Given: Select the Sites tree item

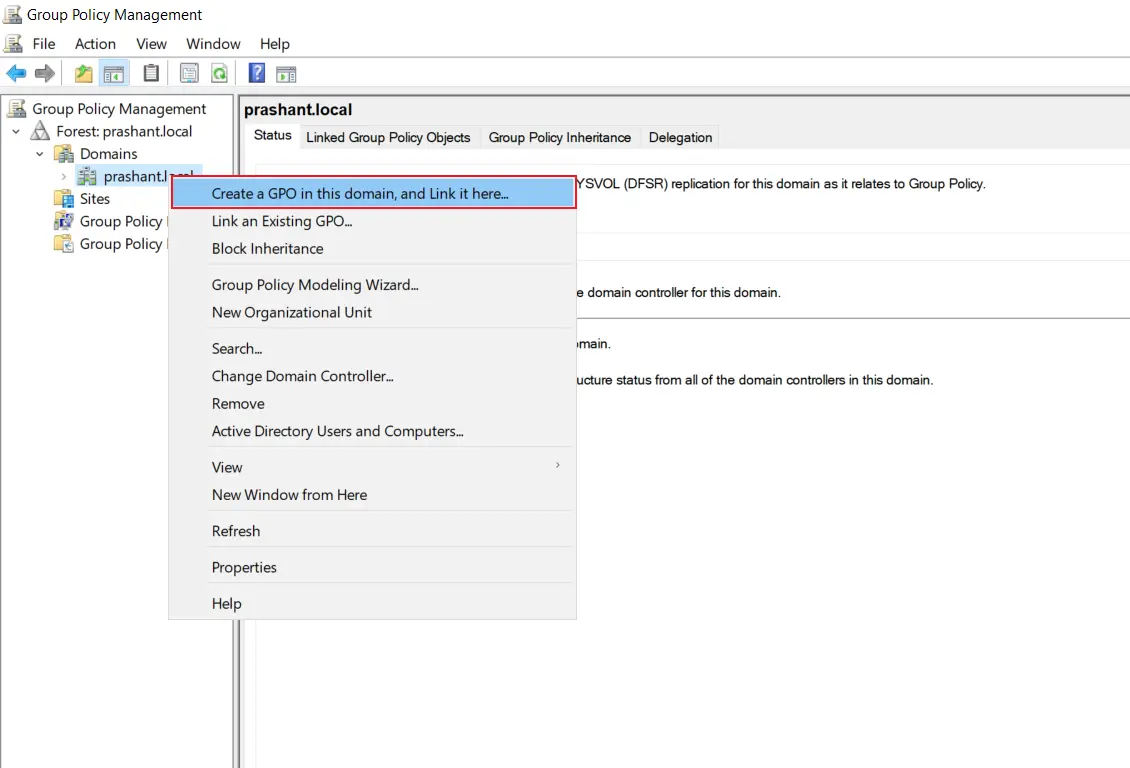Looking at the screenshot, I should click(x=94, y=198).
